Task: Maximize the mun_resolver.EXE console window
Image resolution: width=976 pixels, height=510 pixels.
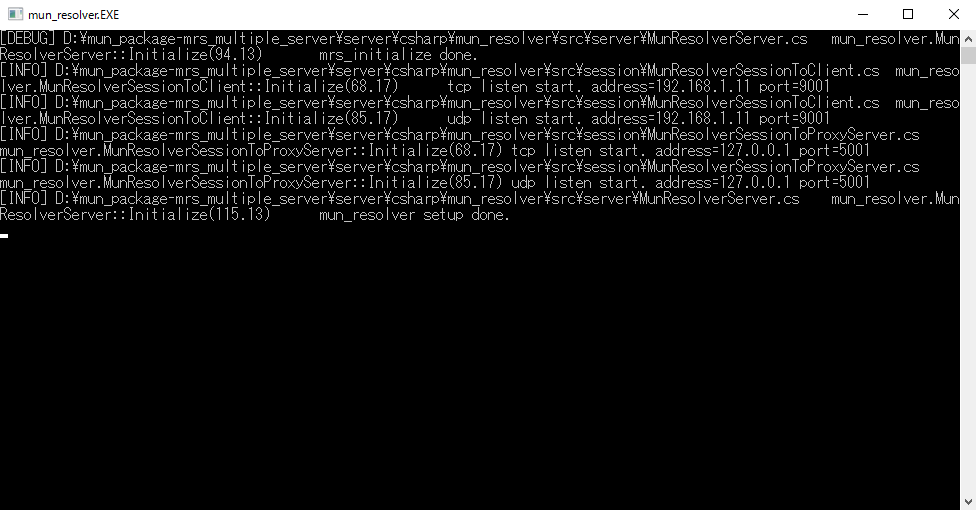Action: (908, 14)
